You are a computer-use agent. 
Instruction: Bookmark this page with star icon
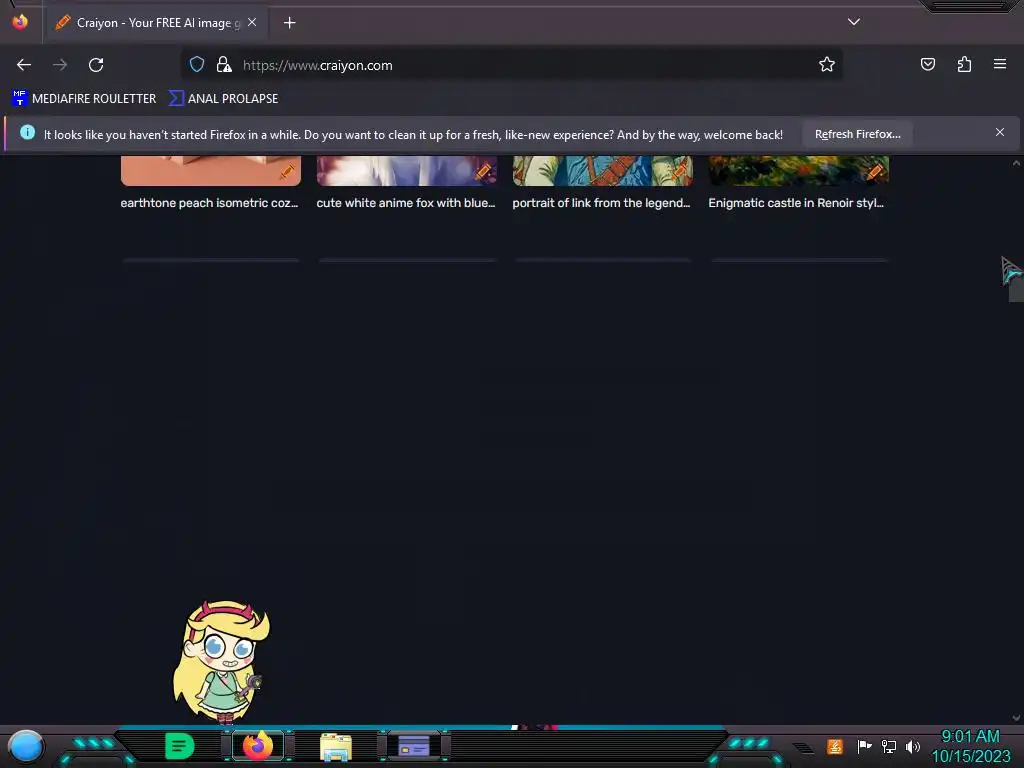[827, 64]
